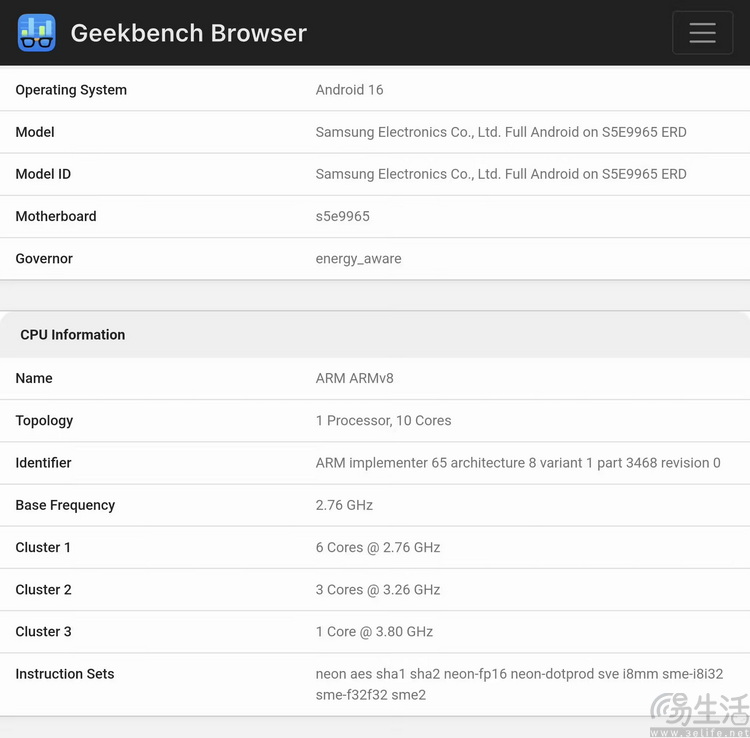Select the s5e9965 motherboard value
750x738 pixels.
342,216
